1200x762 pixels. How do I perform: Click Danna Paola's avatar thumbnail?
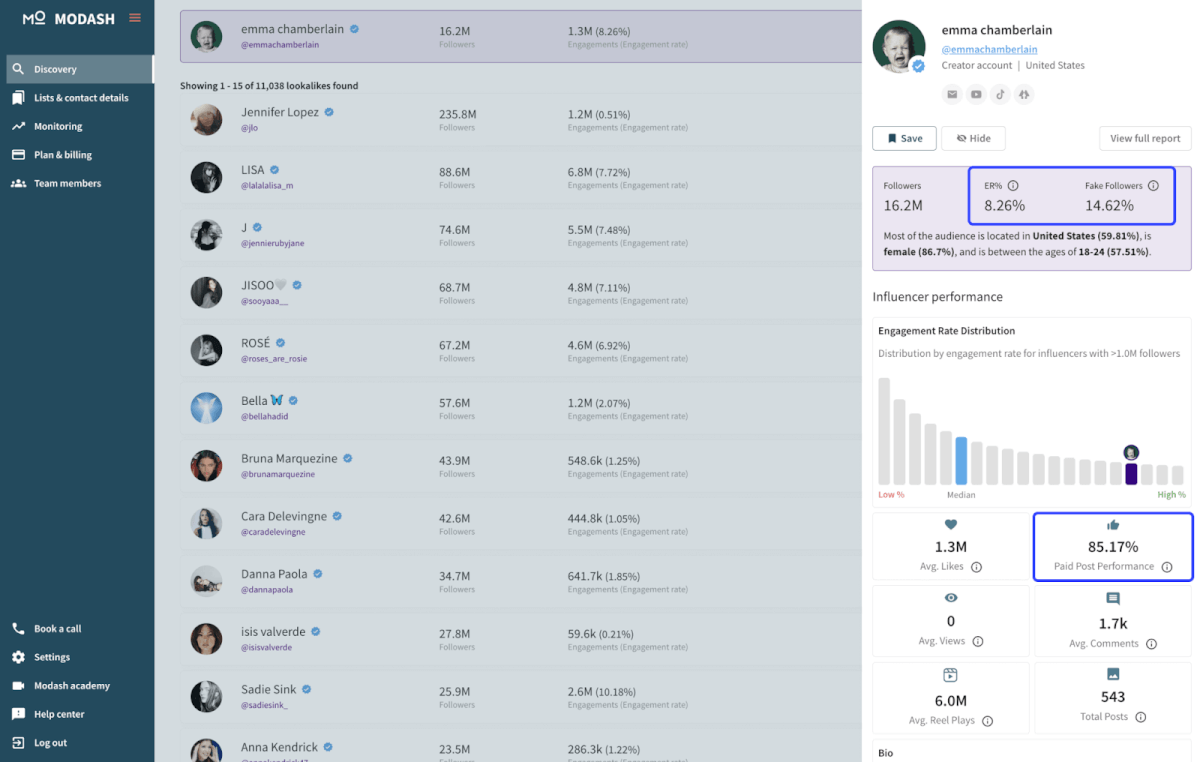(206, 581)
